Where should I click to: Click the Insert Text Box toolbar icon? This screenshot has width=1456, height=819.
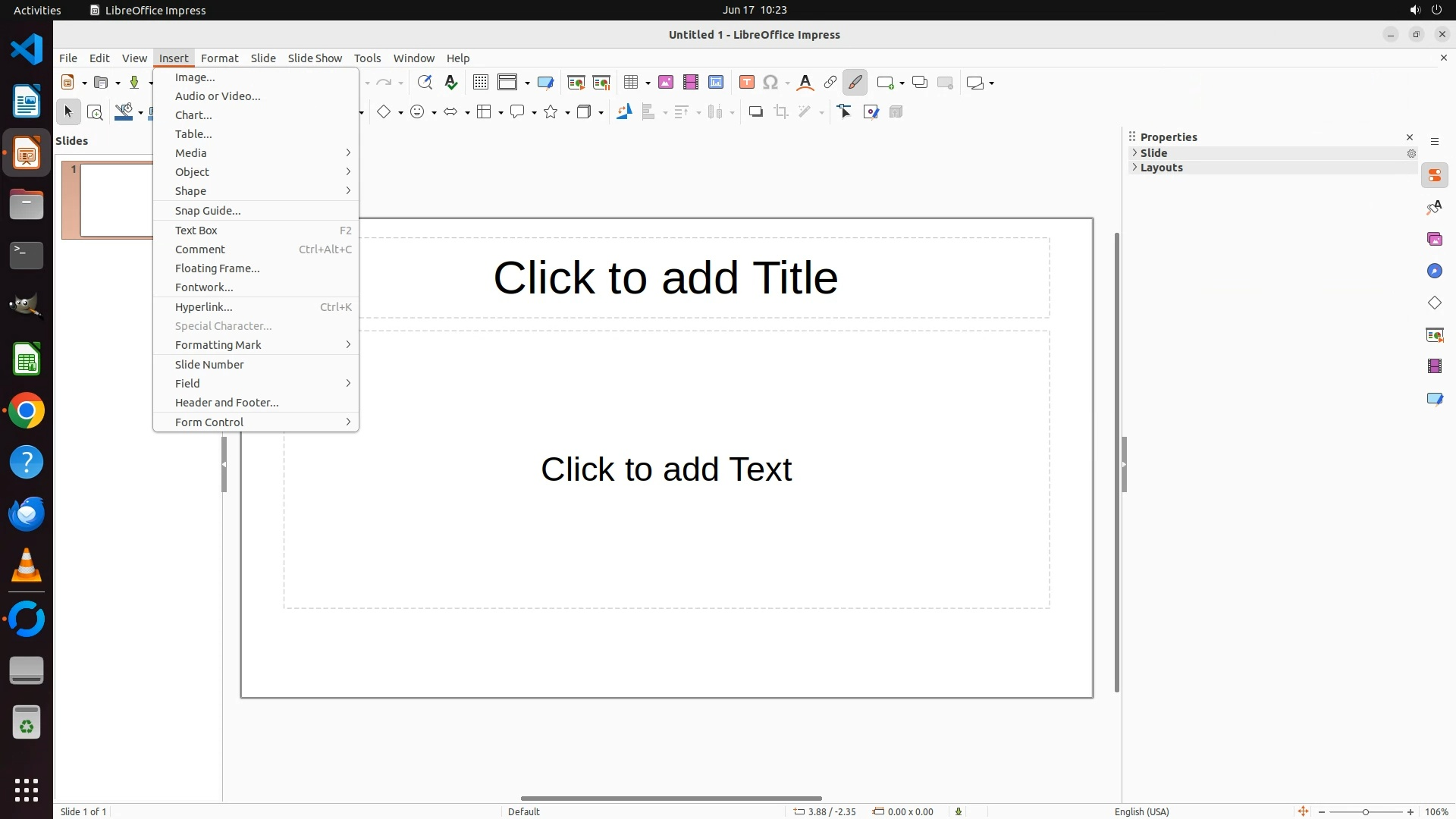coord(746,83)
